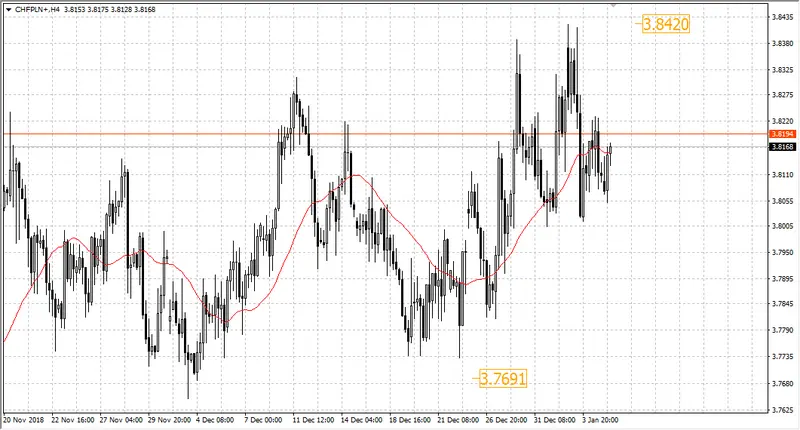Click the 3.8435 value on price scale
This screenshot has height=430, width=800.
click(x=782, y=17)
